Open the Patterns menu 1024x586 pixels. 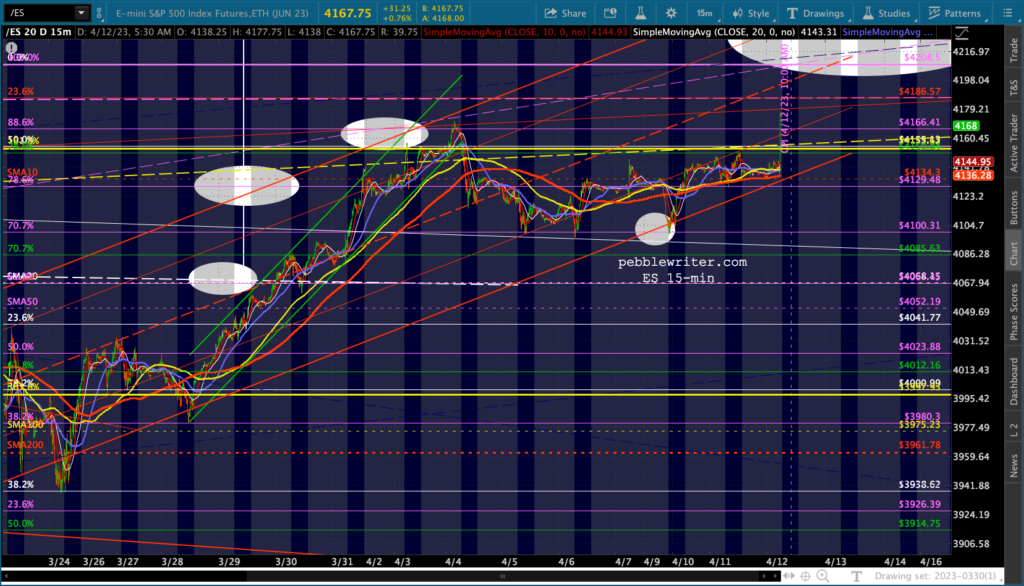(x=953, y=13)
